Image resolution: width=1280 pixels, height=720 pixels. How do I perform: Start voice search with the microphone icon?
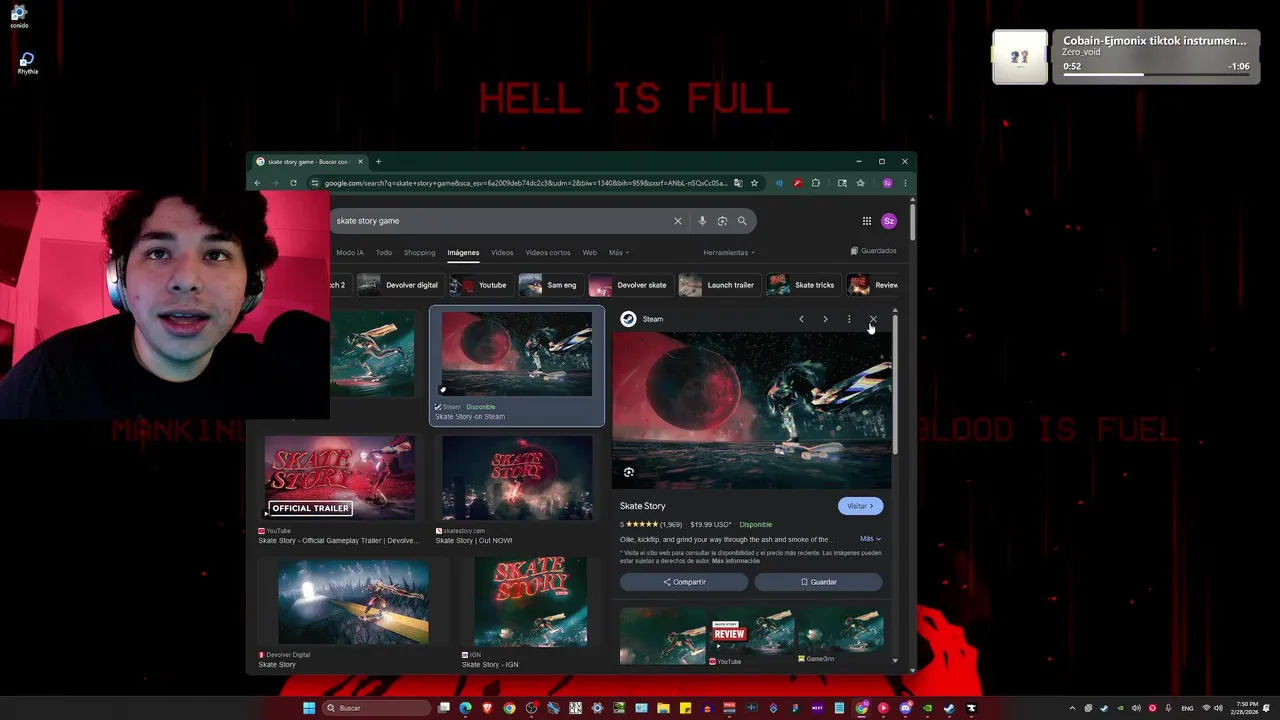(x=702, y=221)
